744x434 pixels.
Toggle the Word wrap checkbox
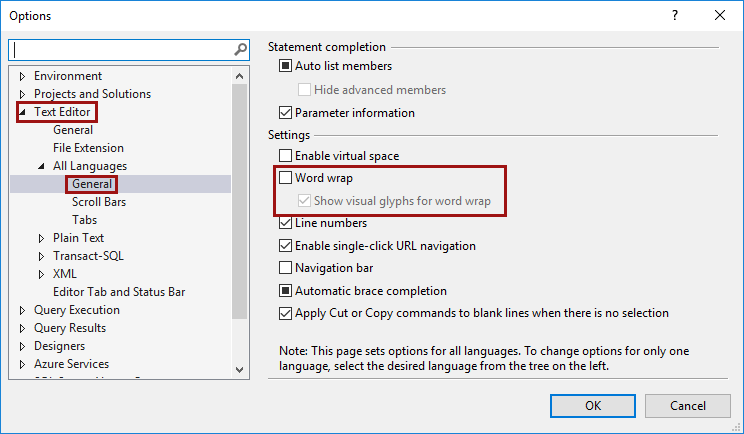[286, 179]
